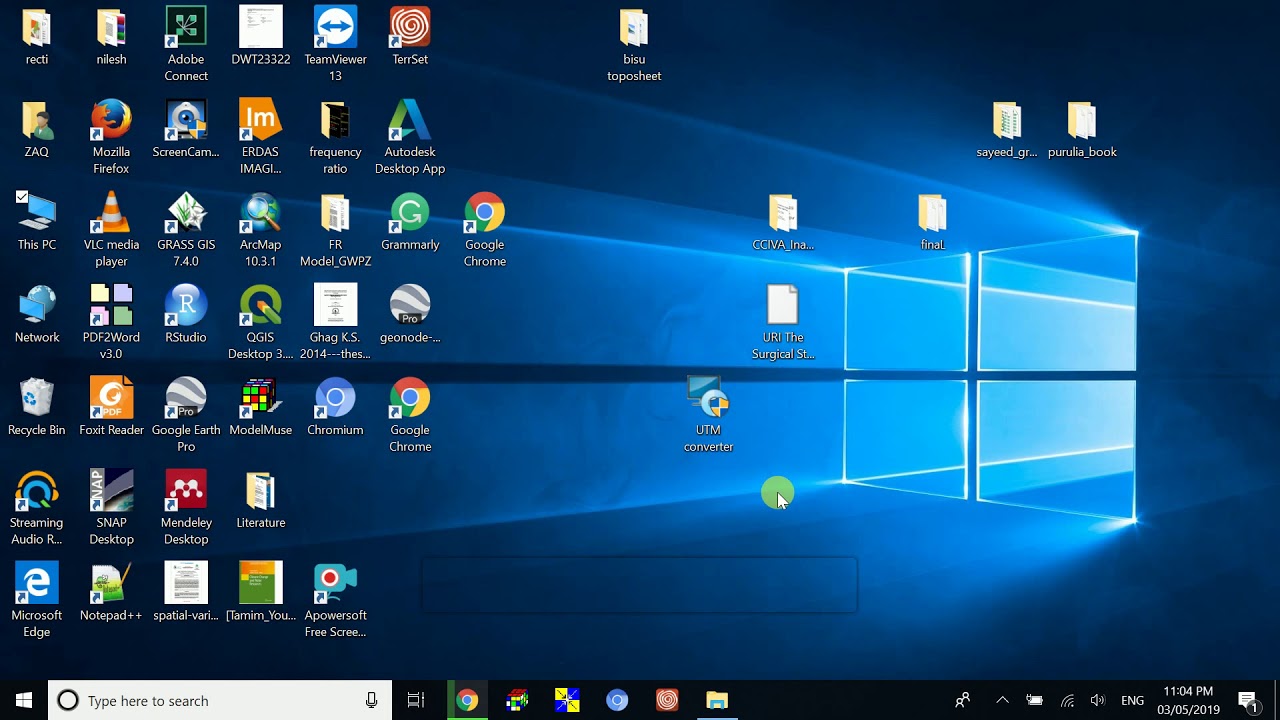Launch Adobe Connect shortcut

click(186, 45)
